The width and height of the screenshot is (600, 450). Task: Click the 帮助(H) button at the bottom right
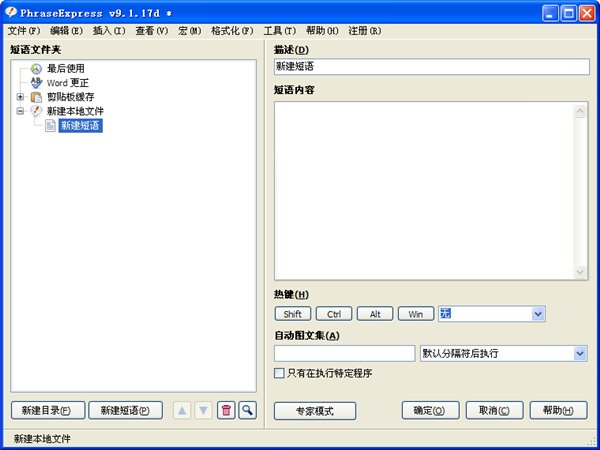coord(558,411)
